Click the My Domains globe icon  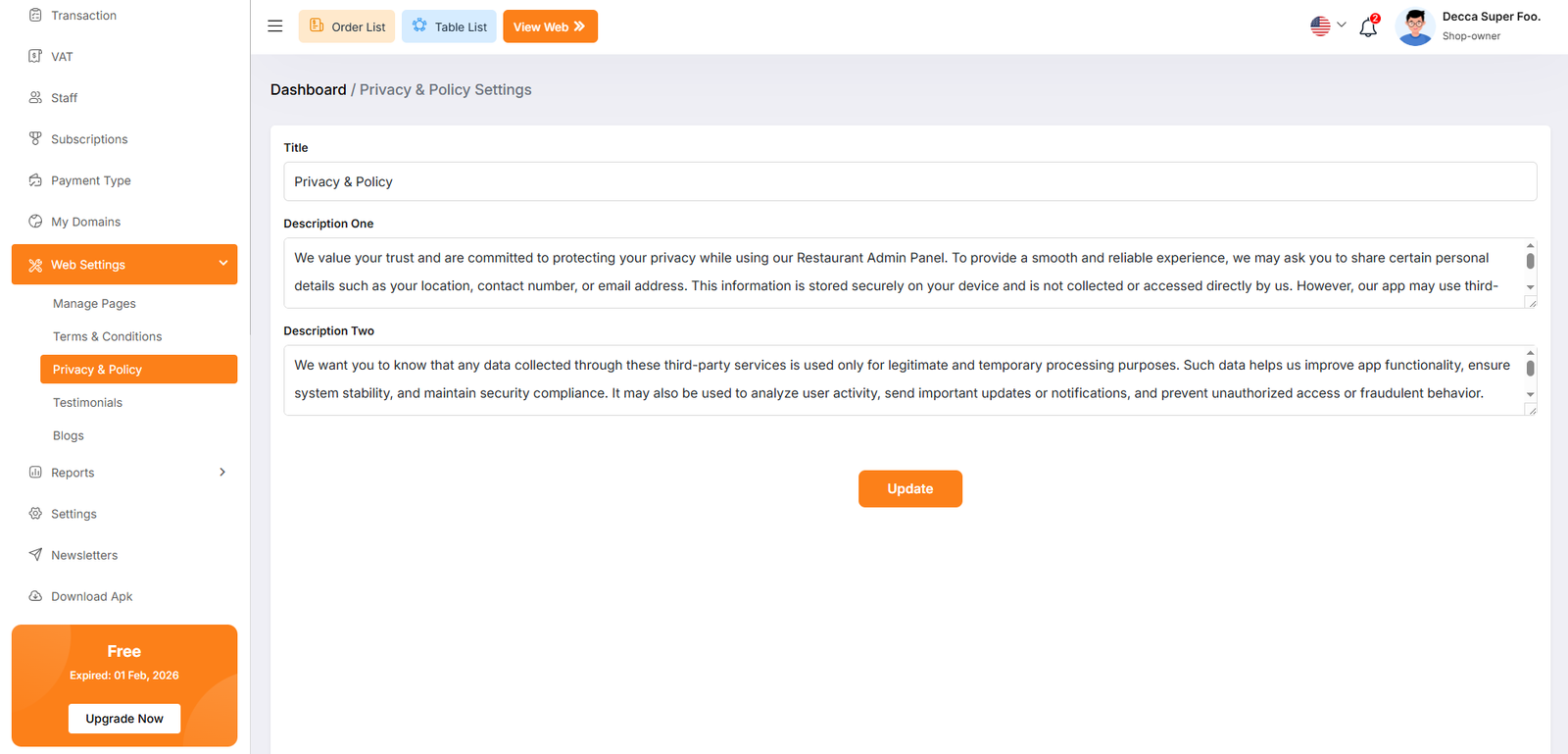(35, 222)
